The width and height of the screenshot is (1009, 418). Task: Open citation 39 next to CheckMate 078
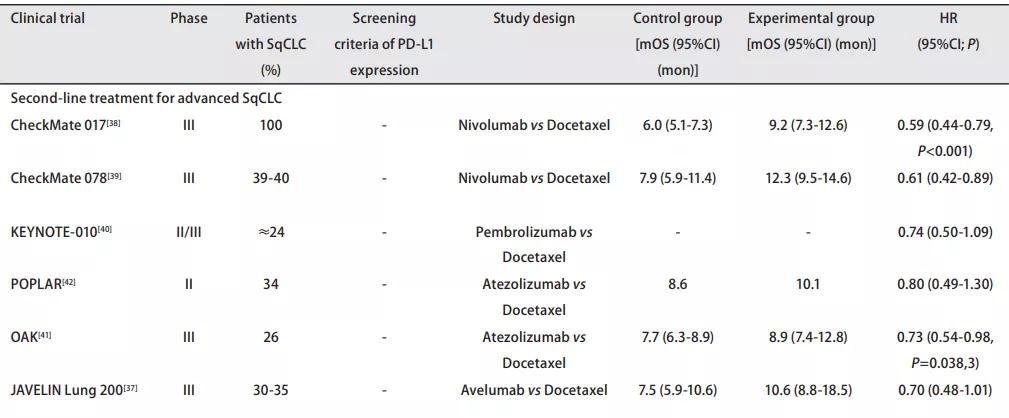[x=105, y=175]
